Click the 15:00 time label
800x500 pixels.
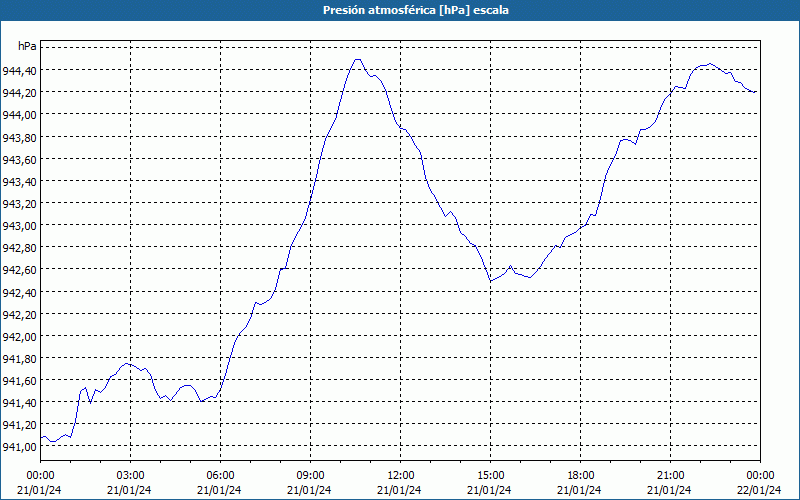click(x=490, y=476)
